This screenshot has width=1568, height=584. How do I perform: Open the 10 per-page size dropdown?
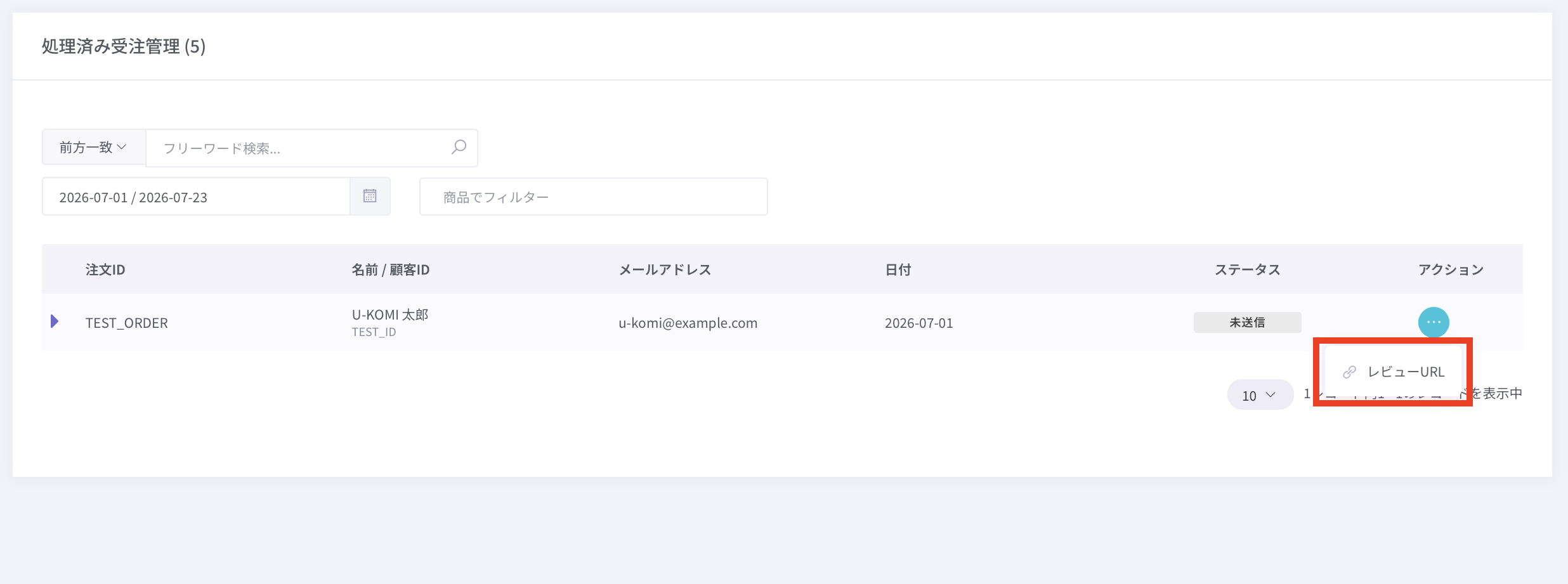click(1260, 395)
